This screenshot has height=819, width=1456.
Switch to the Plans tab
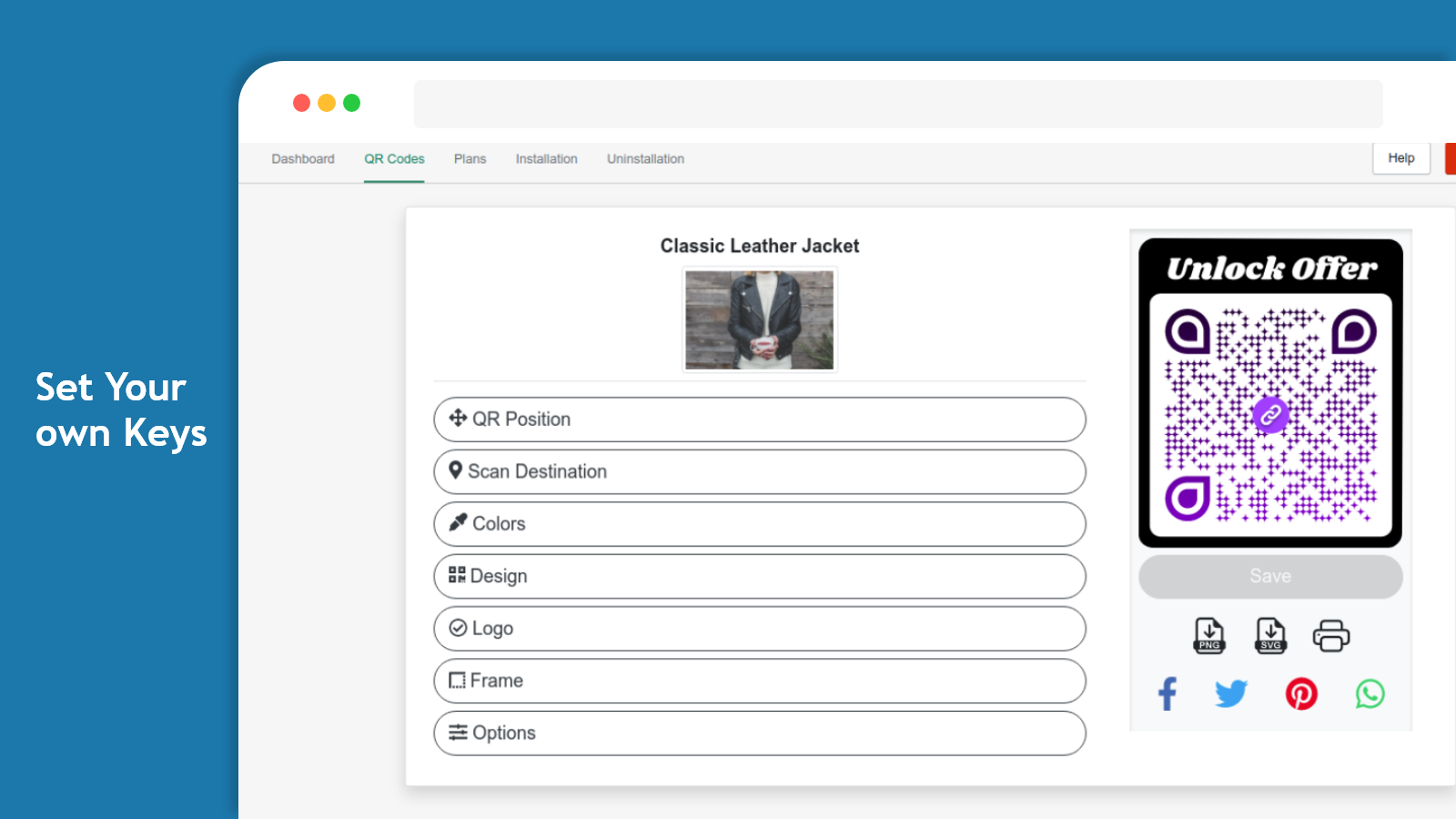click(470, 159)
